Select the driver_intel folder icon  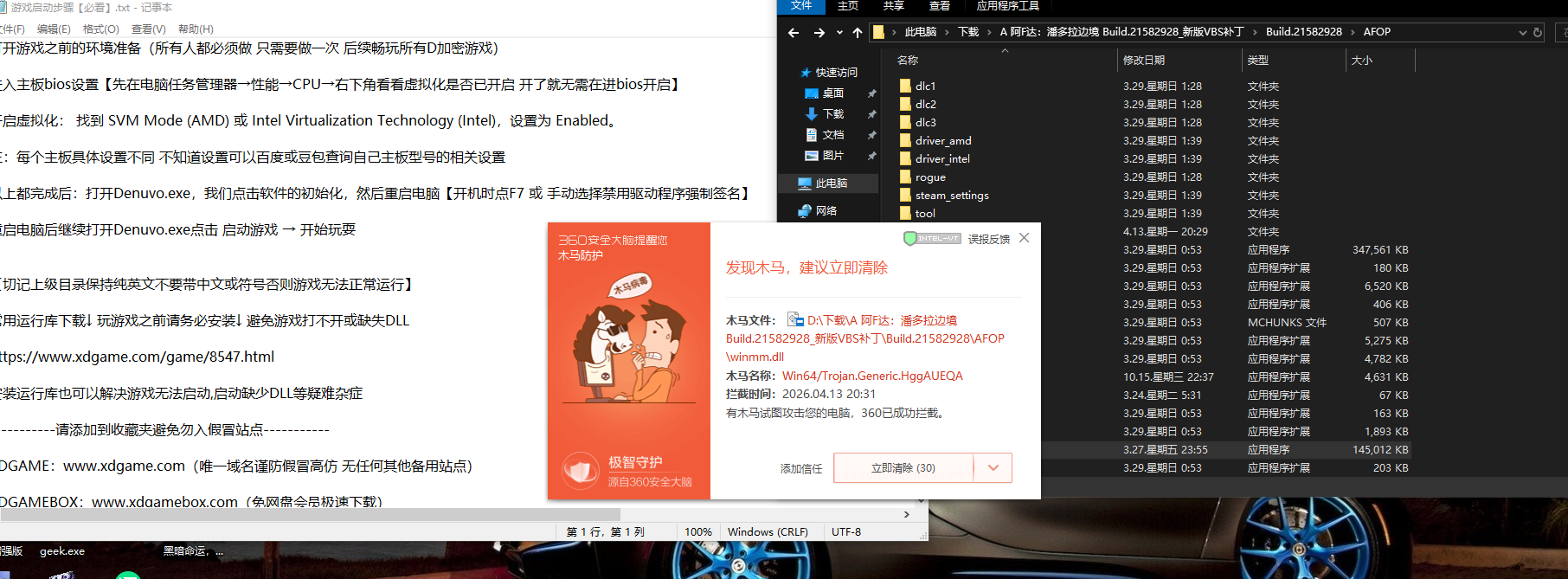905,158
